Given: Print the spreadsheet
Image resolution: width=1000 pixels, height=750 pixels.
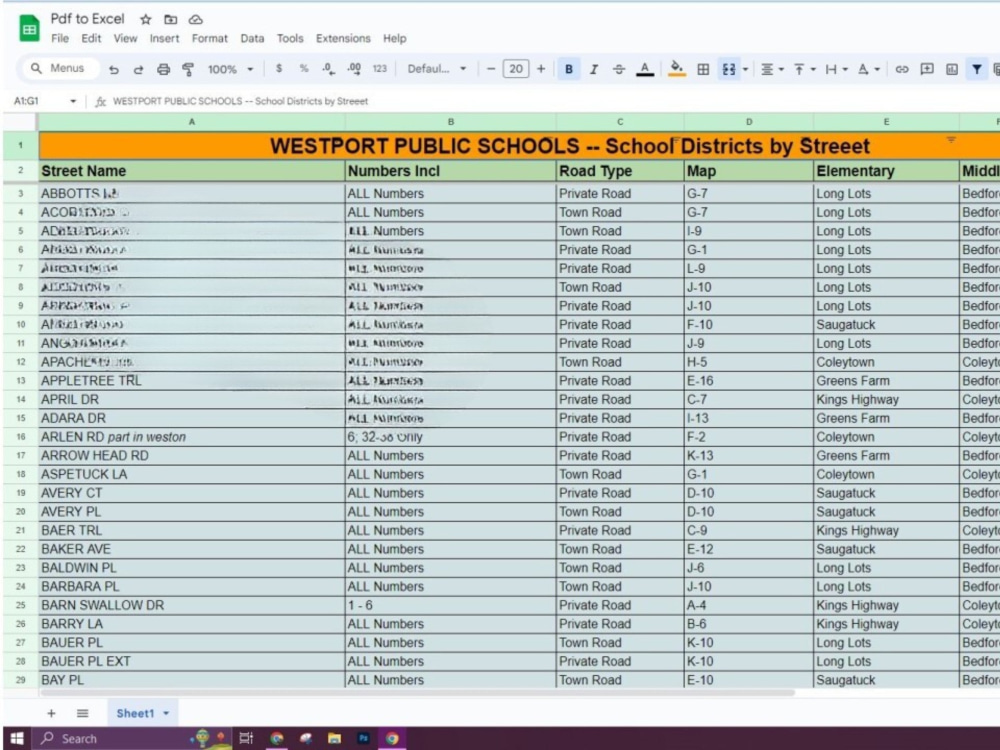Looking at the screenshot, I should point(163,69).
